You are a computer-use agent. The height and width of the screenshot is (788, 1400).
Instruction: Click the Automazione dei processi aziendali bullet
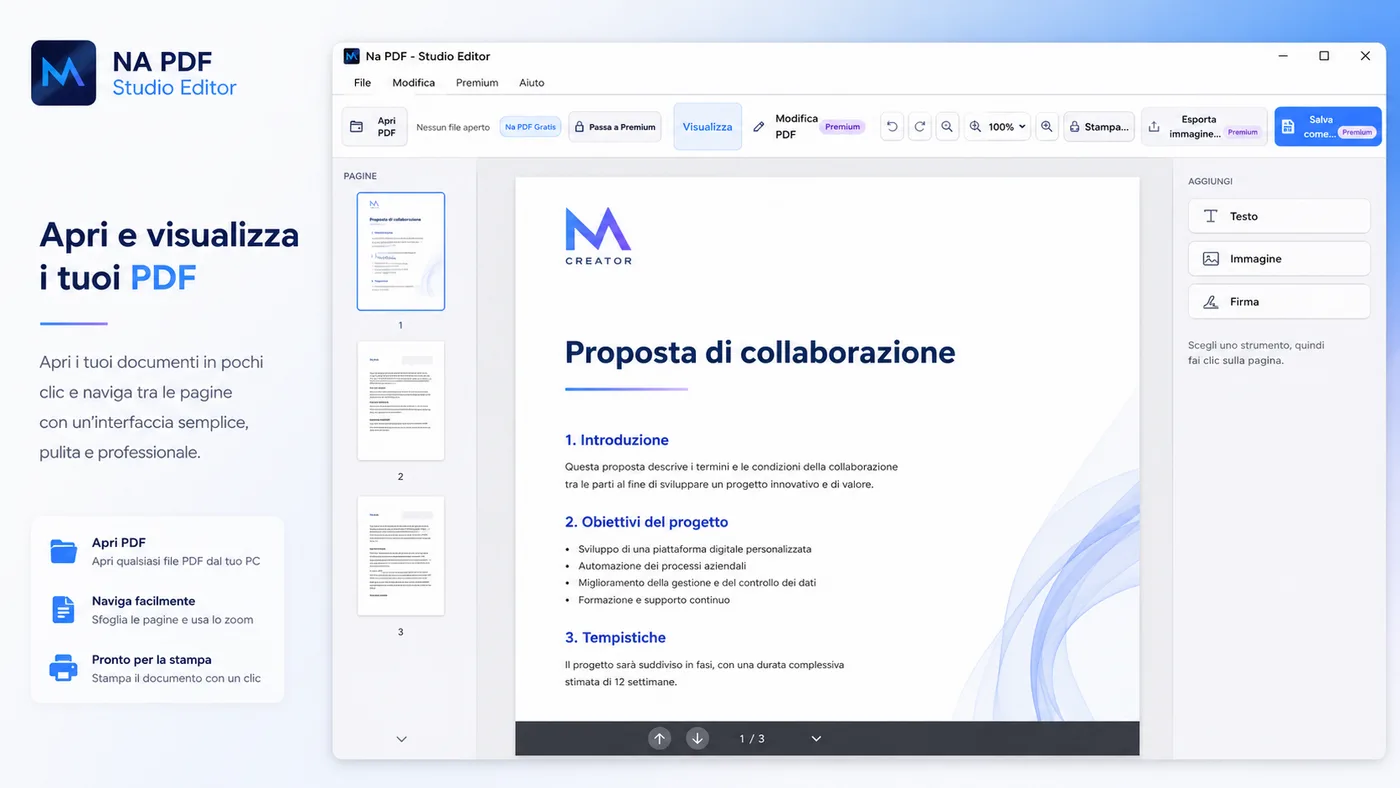(x=662, y=566)
